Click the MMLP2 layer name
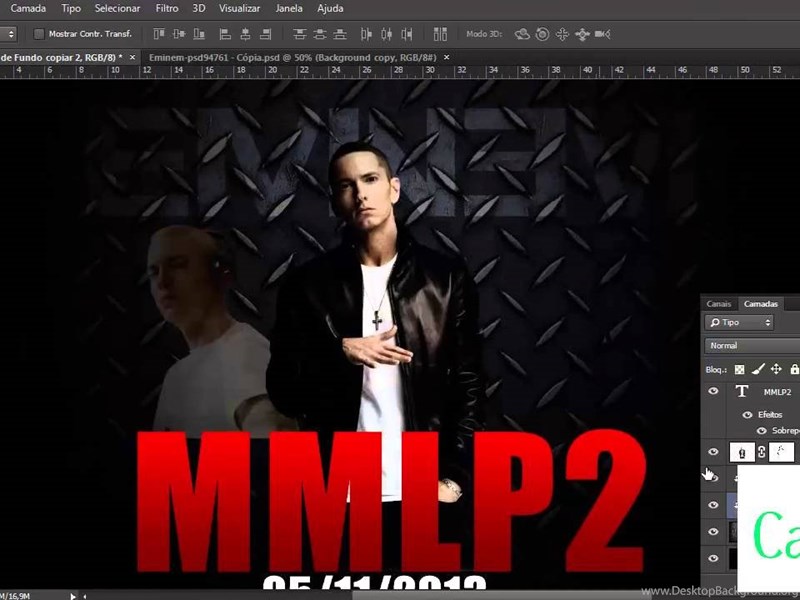This screenshot has height=600, width=800. coord(778,392)
